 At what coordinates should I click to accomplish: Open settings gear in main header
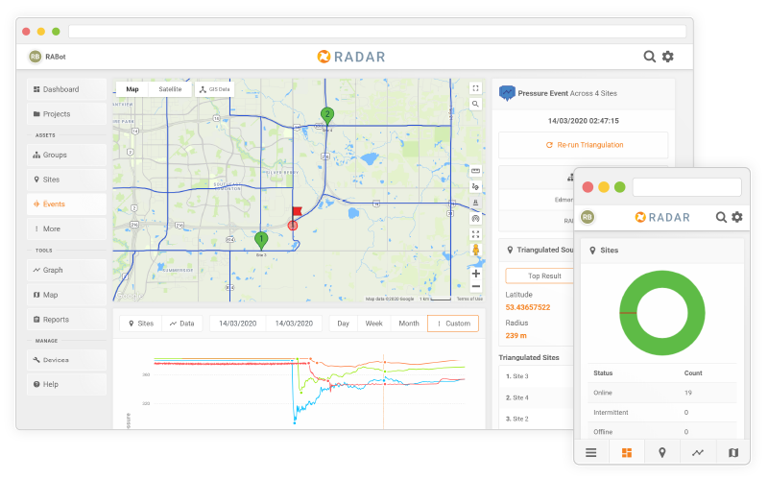(668, 57)
